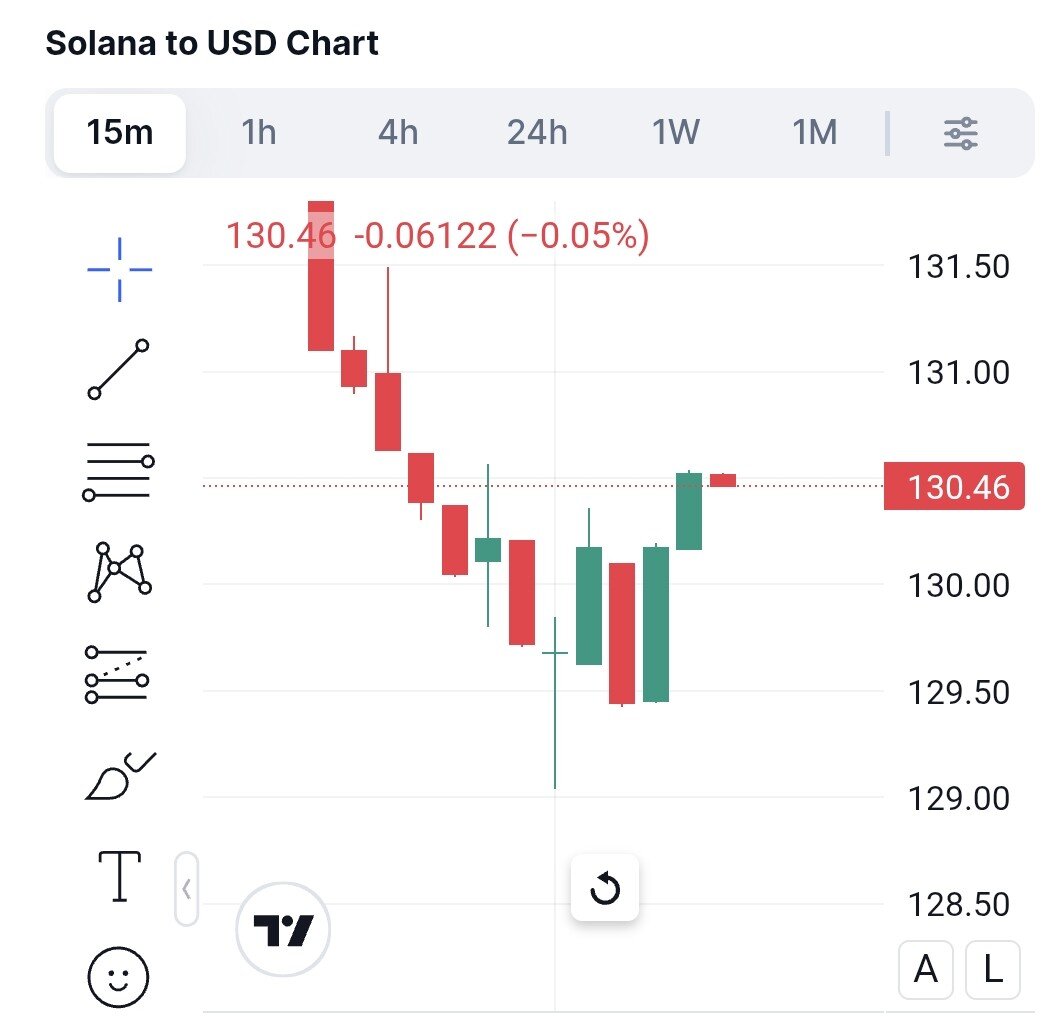
Task: Switch to the 15m timeframe tab
Action: pos(120,133)
